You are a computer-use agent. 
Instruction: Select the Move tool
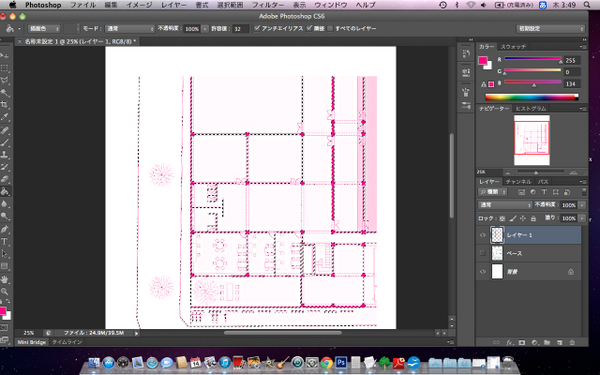coord(5,56)
